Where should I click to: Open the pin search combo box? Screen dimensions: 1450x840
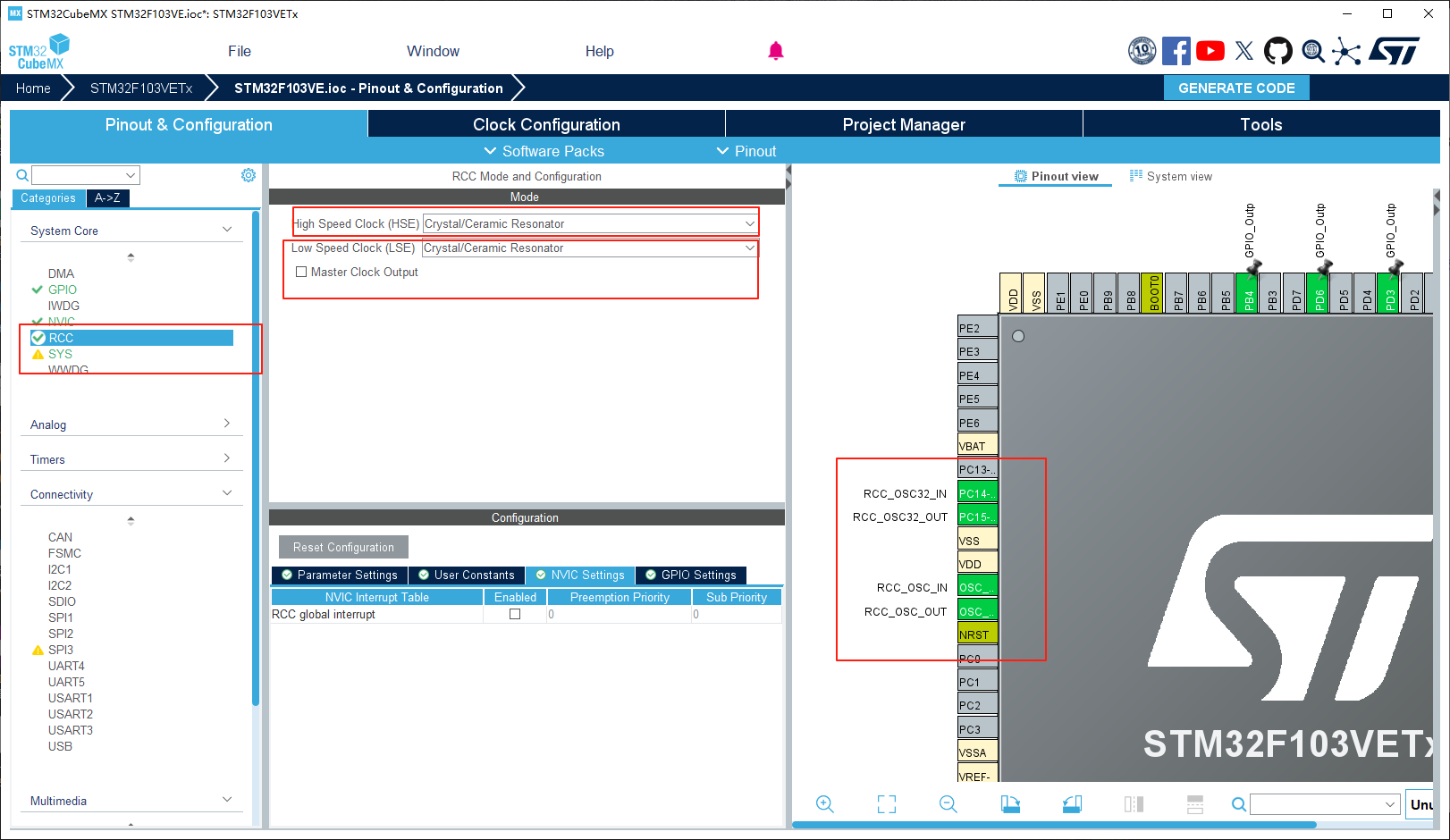click(x=1325, y=804)
